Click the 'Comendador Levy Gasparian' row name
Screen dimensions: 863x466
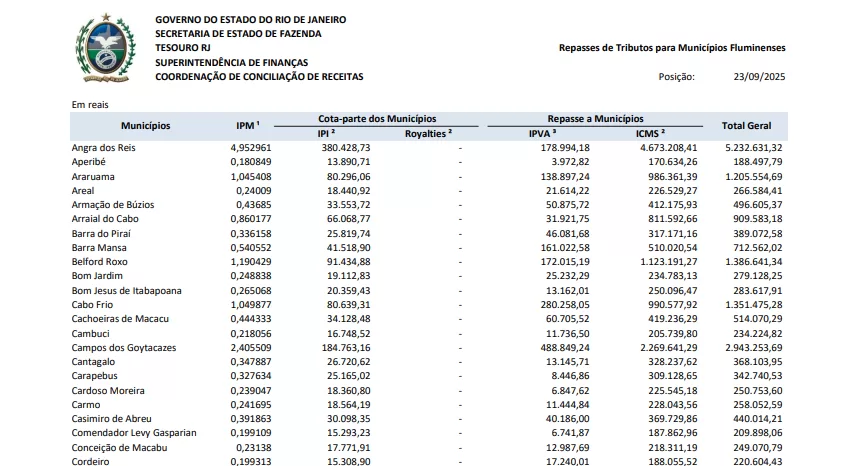tap(134, 433)
